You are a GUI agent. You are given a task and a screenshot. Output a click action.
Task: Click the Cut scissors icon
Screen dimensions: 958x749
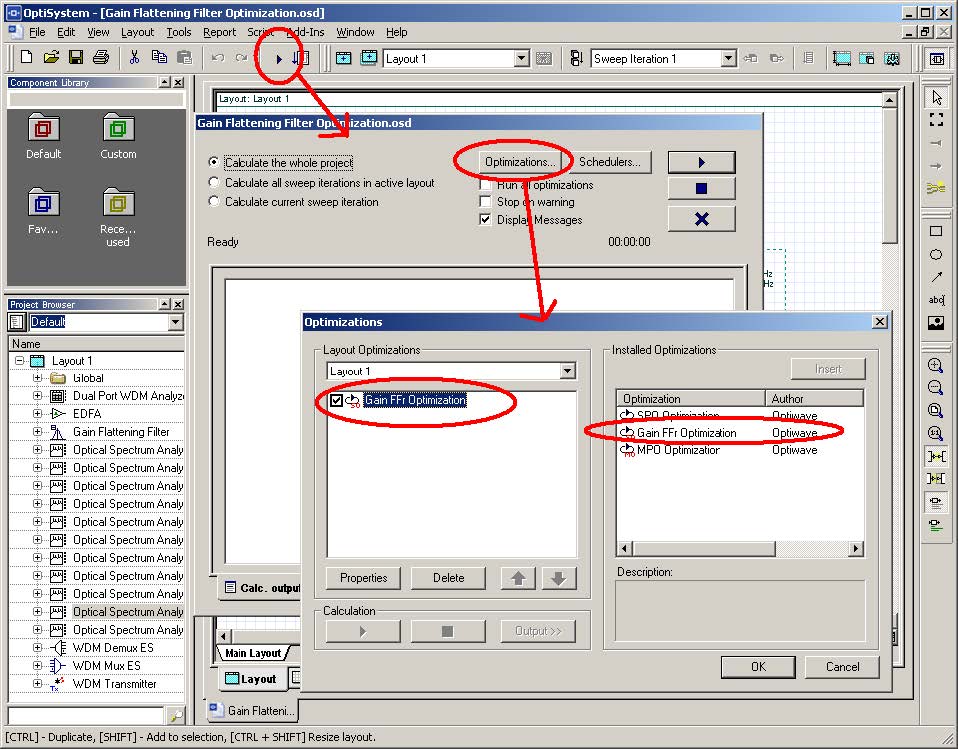[134, 58]
